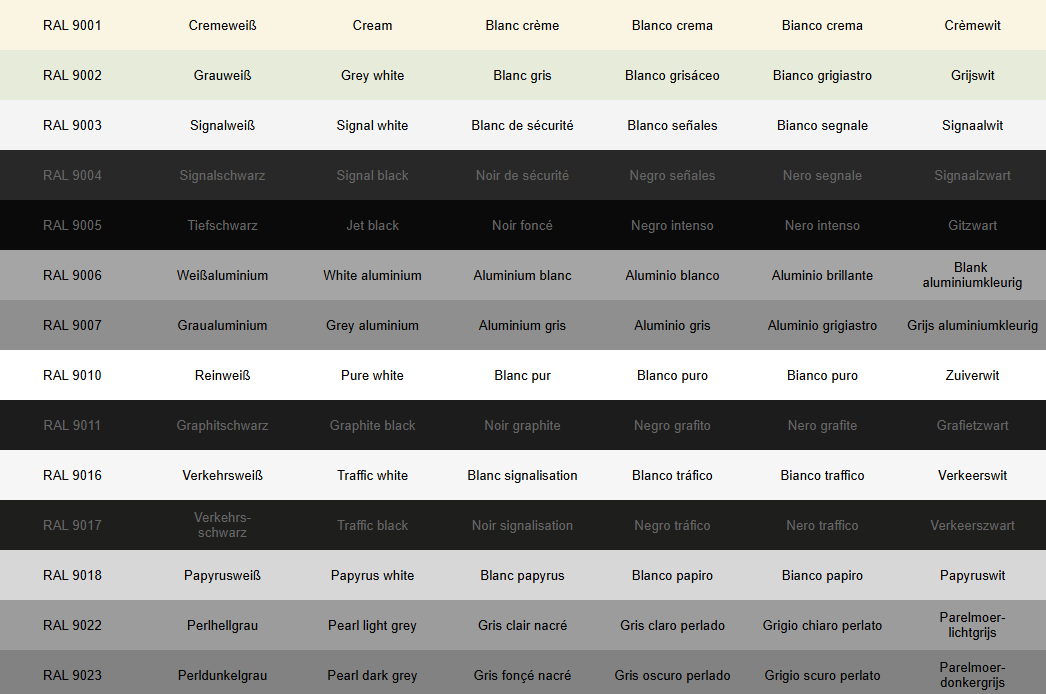Click the RAL 9001 code cell

[x=72, y=25]
